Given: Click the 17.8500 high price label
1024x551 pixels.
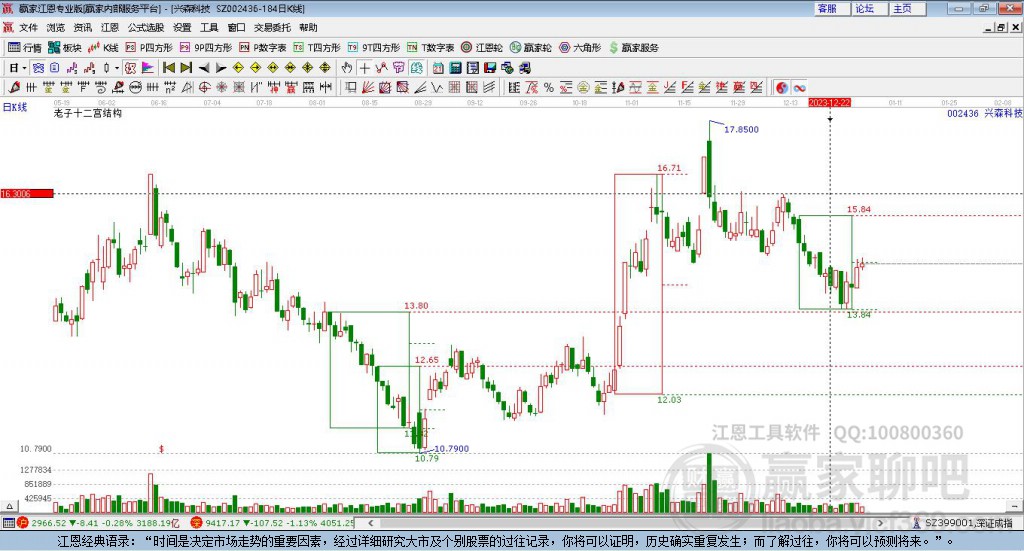Looking at the screenshot, I should (741, 129).
